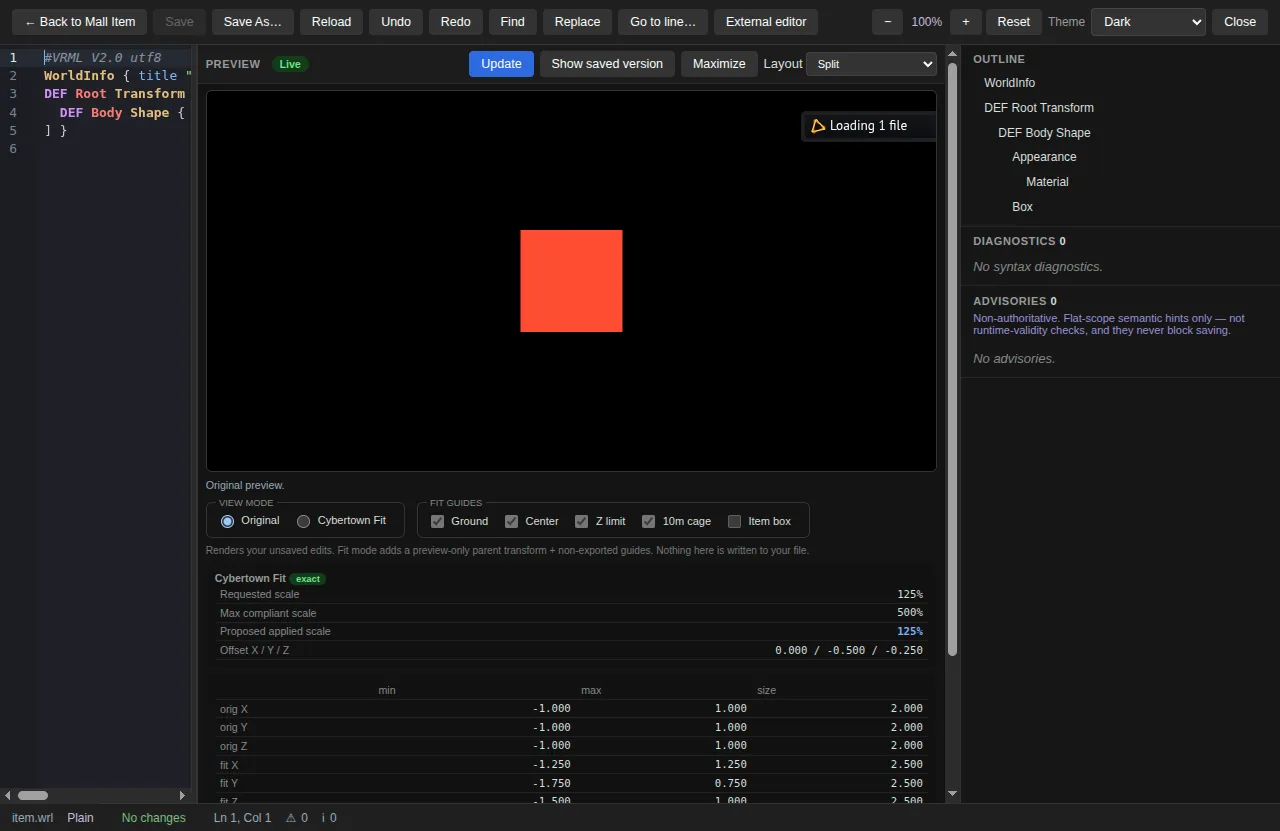Image resolution: width=1280 pixels, height=831 pixels.
Task: Select Material node in outline
Action: [1047, 182]
